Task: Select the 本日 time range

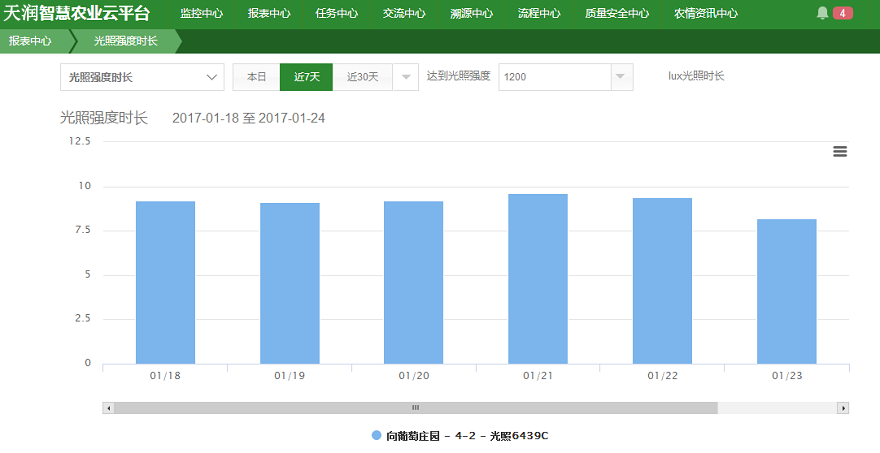Action: pyautogui.click(x=257, y=77)
